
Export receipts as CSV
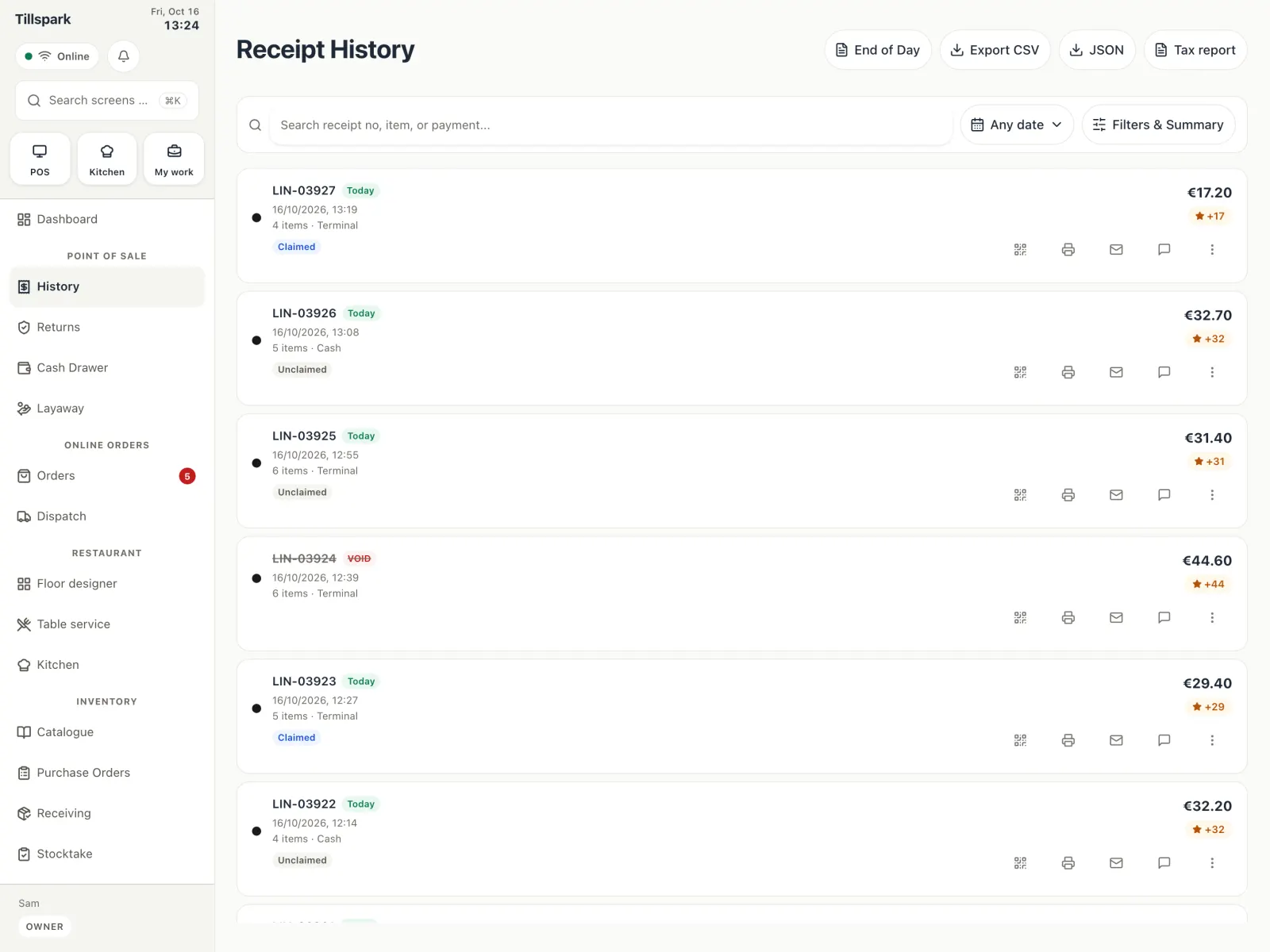(995, 50)
